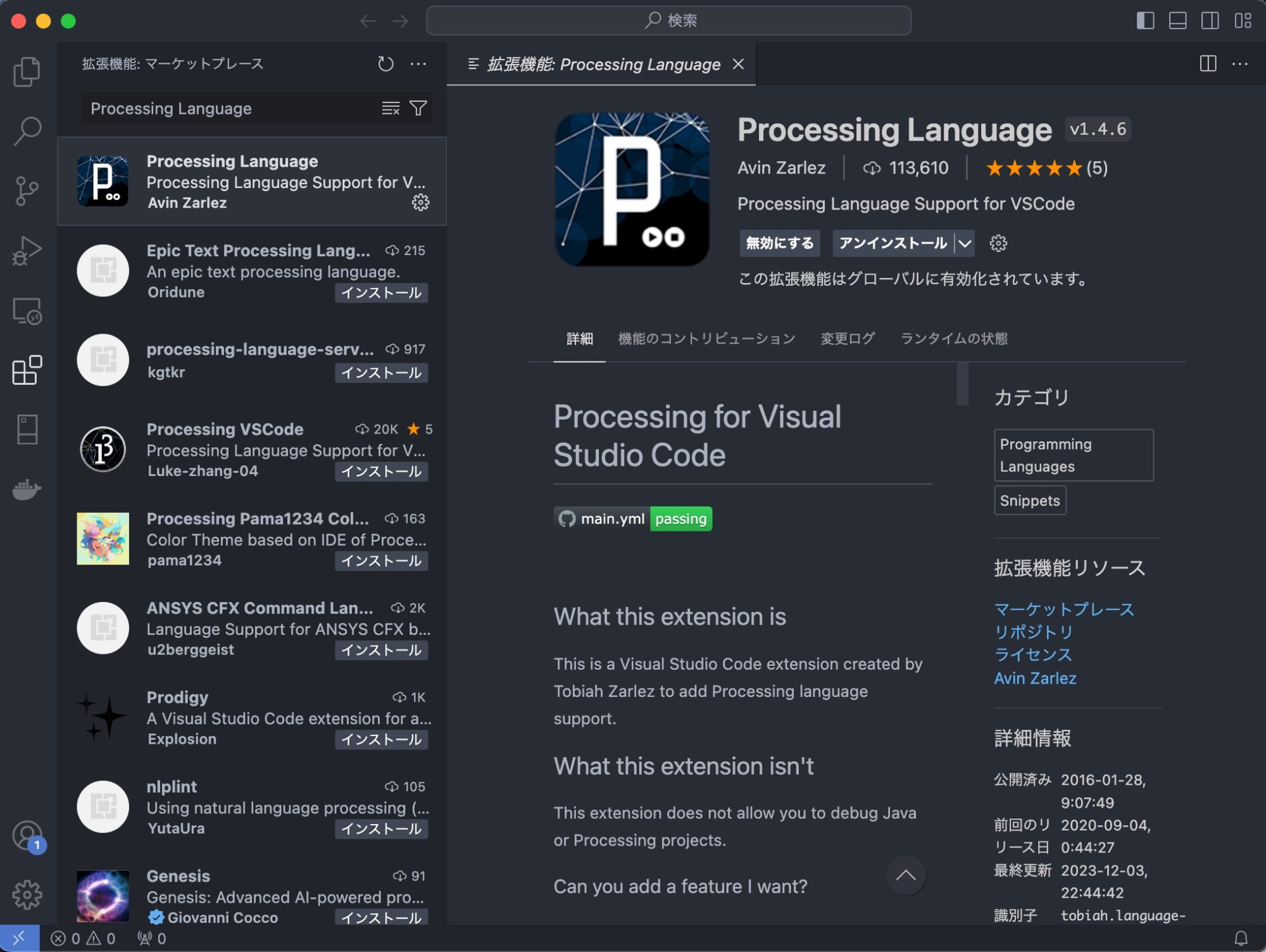The image size is (1266, 952).
Task: Expand the uninstall button dropdown arrow
Action: pyautogui.click(x=965, y=243)
